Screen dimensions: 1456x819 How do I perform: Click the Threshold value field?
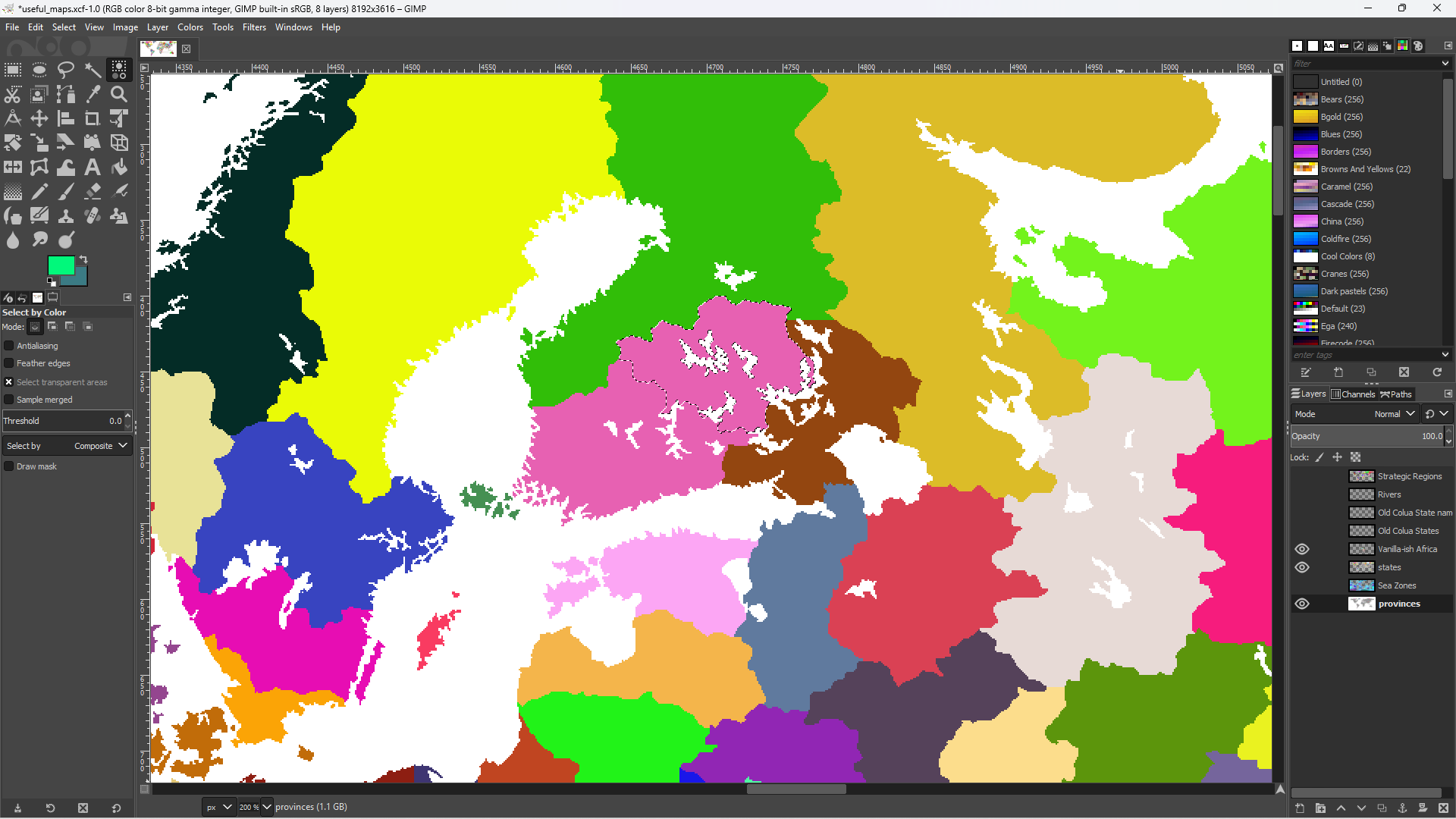[x=62, y=421]
